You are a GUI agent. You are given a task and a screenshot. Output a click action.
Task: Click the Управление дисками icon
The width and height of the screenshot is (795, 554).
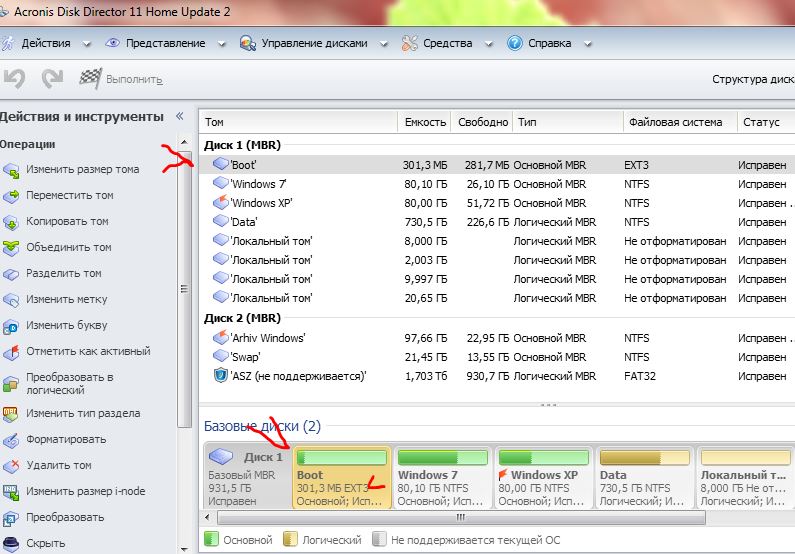click(247, 43)
